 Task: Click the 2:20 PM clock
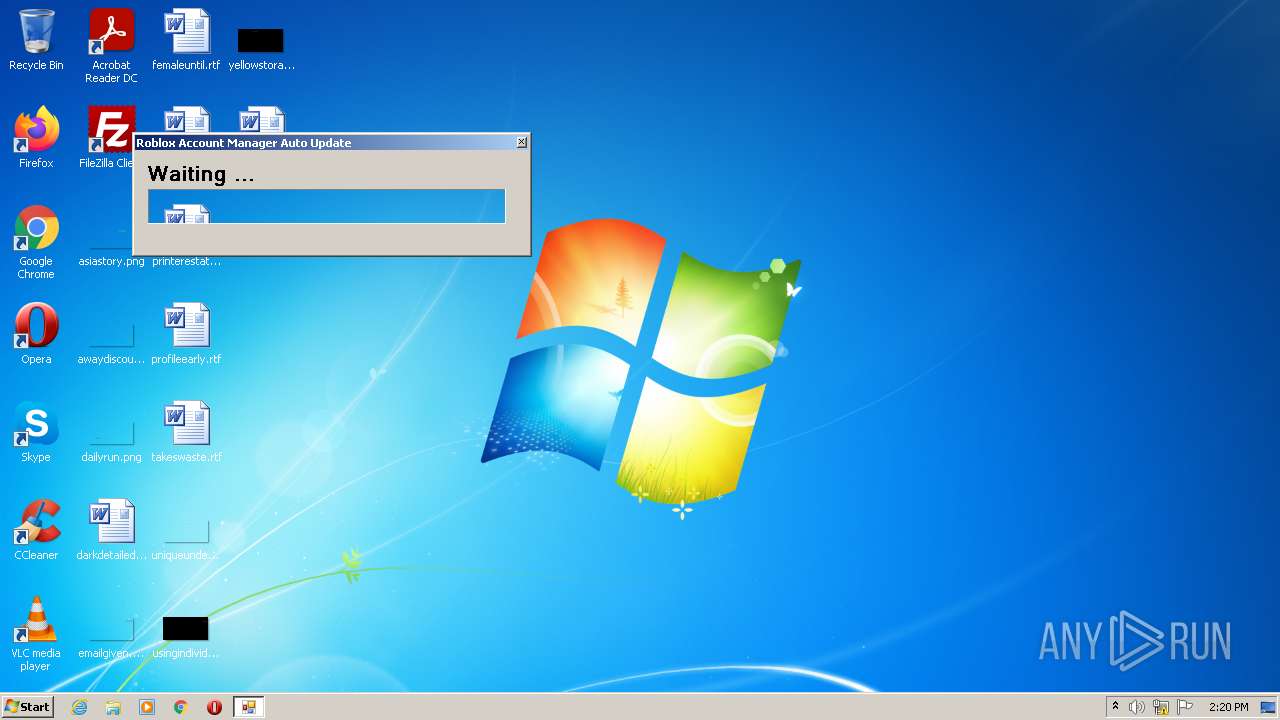[1229, 707]
